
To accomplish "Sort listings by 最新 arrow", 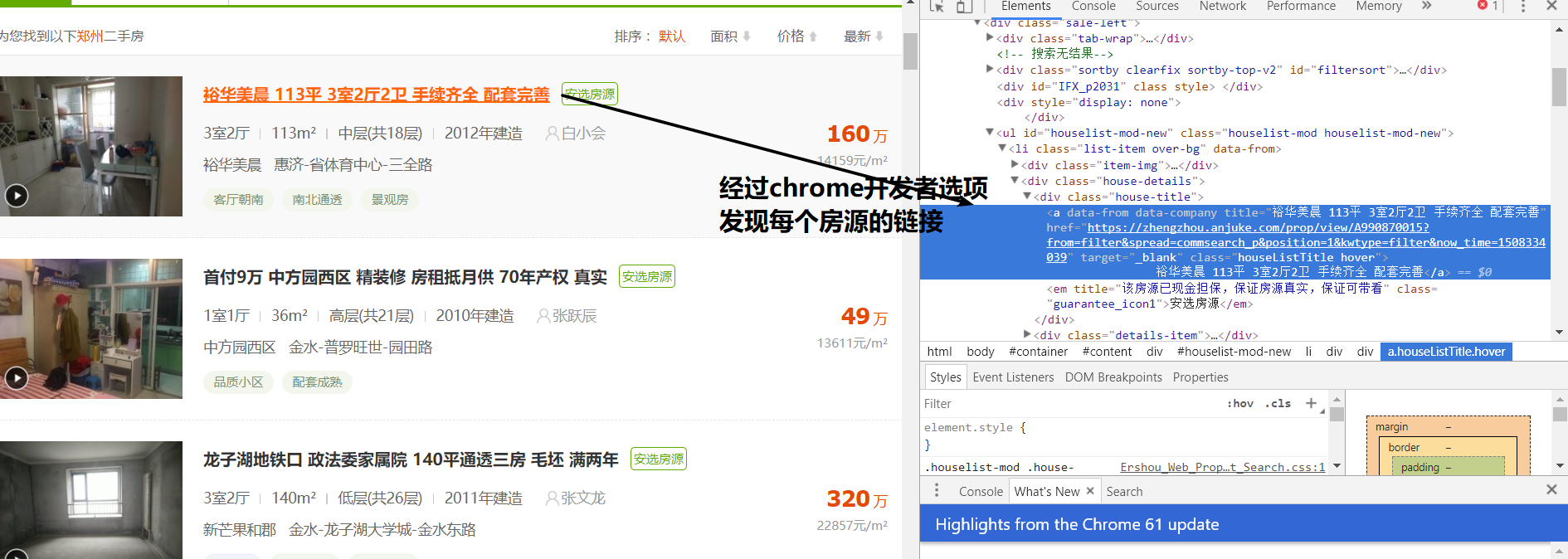I will pyautogui.click(x=879, y=36).
